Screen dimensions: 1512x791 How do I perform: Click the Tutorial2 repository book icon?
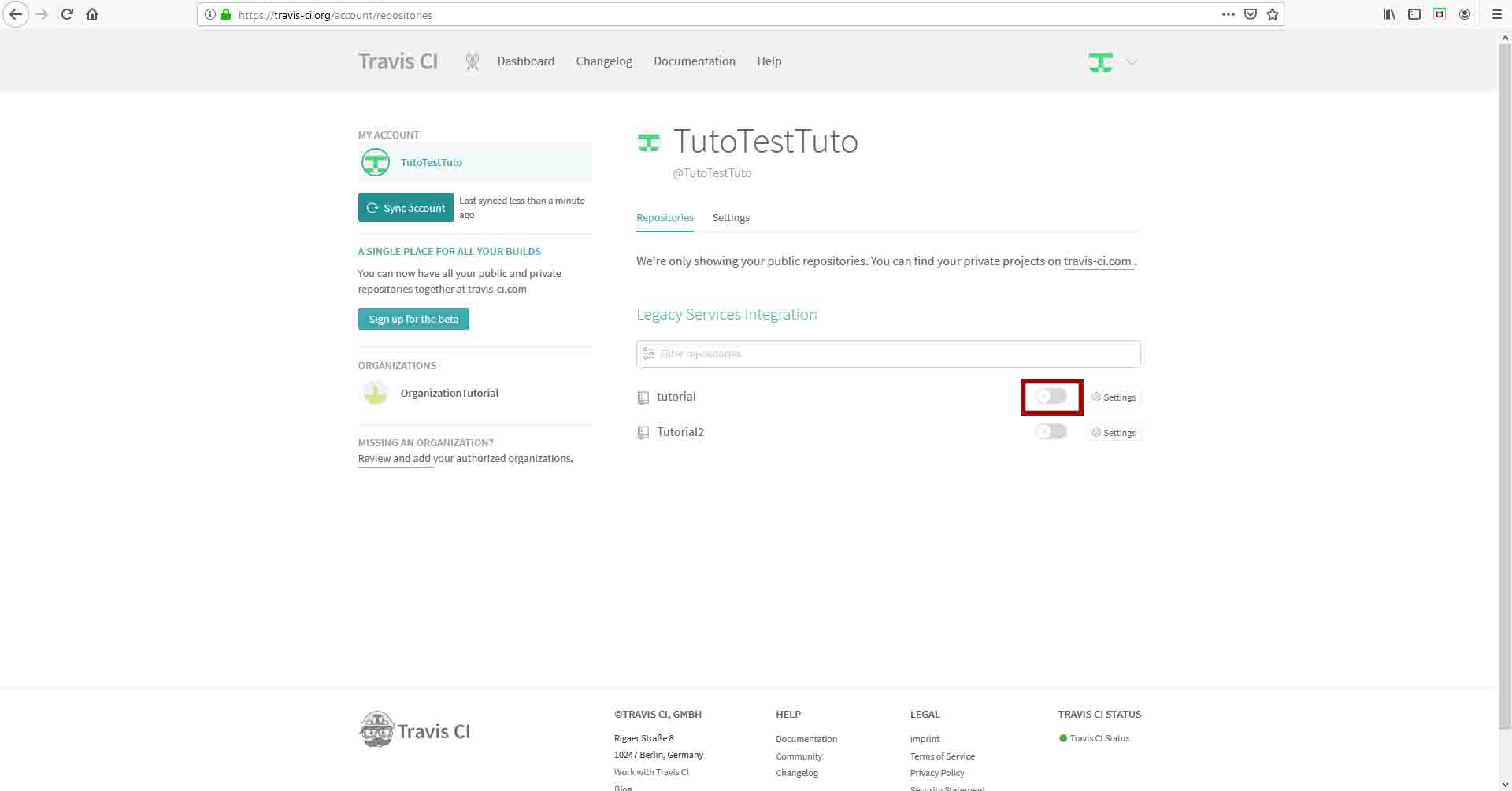(x=643, y=433)
